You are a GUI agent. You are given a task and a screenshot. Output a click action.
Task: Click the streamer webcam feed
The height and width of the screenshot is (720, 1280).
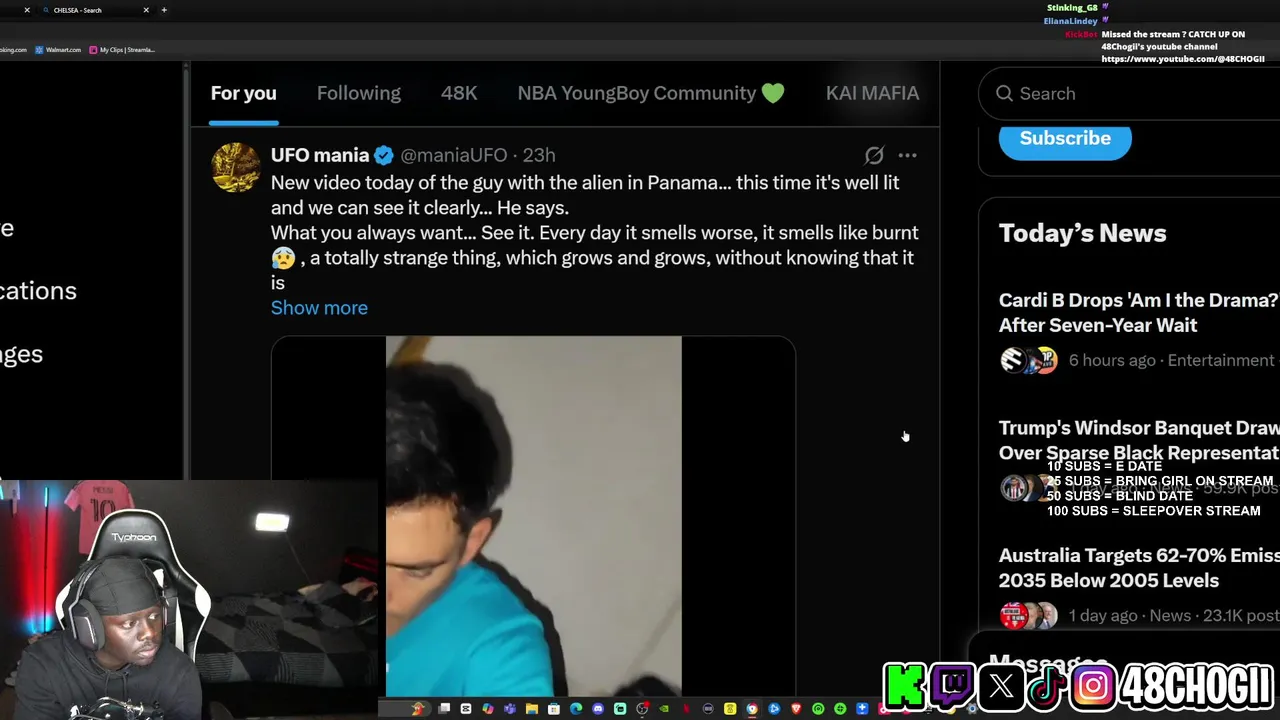pyautogui.click(x=190, y=600)
